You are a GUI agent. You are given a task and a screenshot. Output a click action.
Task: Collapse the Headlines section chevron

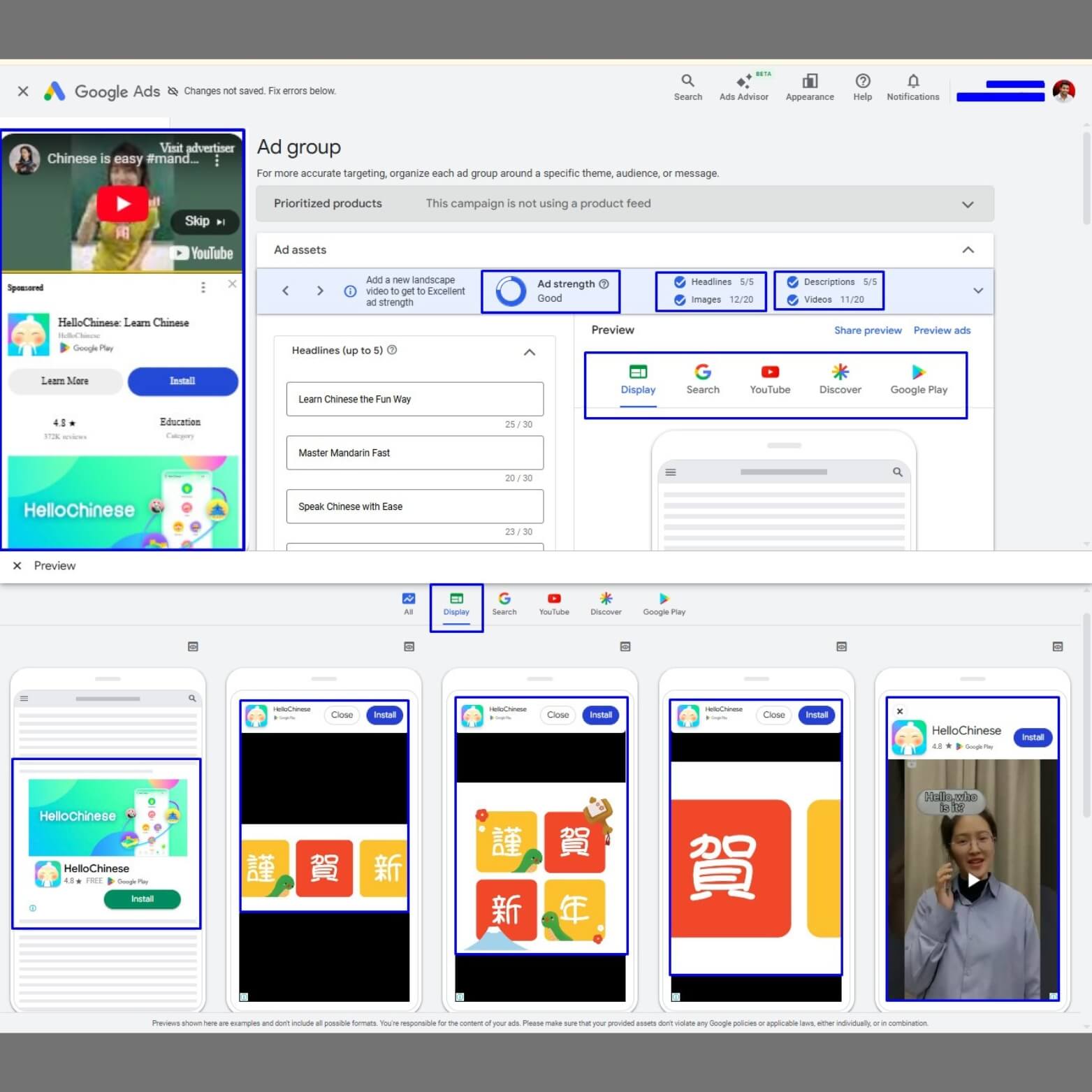(x=530, y=352)
